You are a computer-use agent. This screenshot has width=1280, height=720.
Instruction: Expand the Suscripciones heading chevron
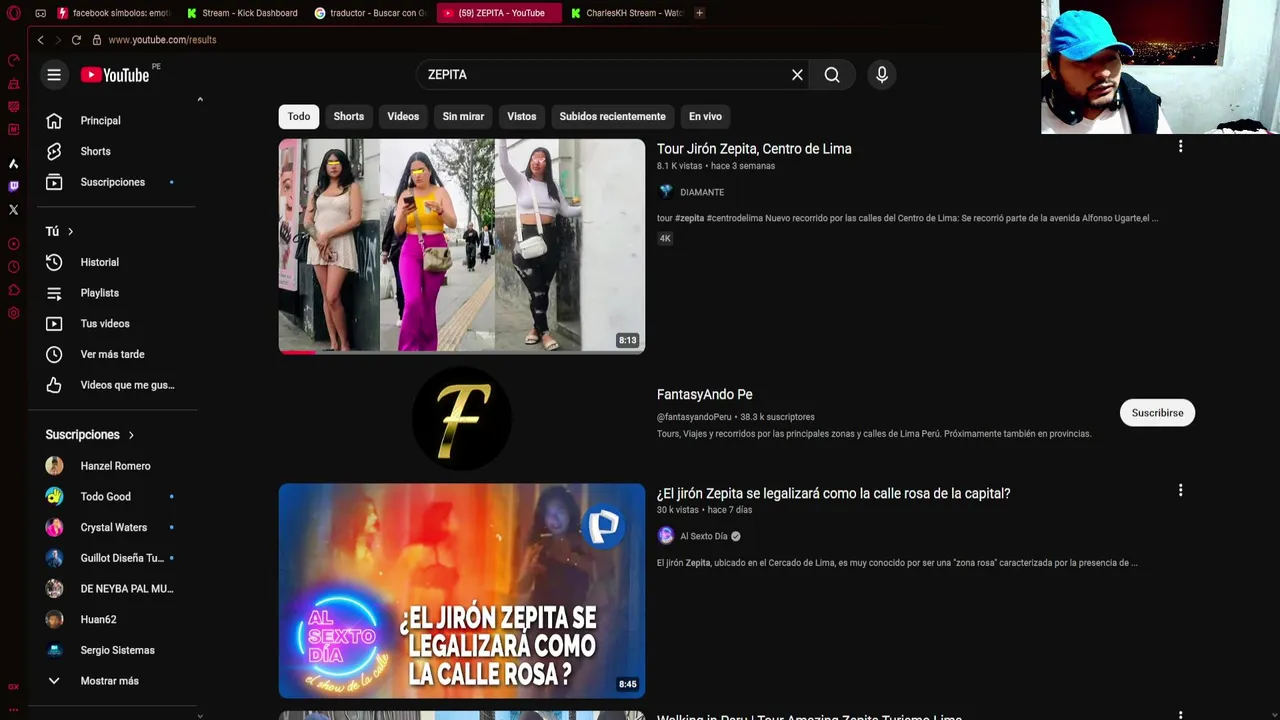click(131, 435)
